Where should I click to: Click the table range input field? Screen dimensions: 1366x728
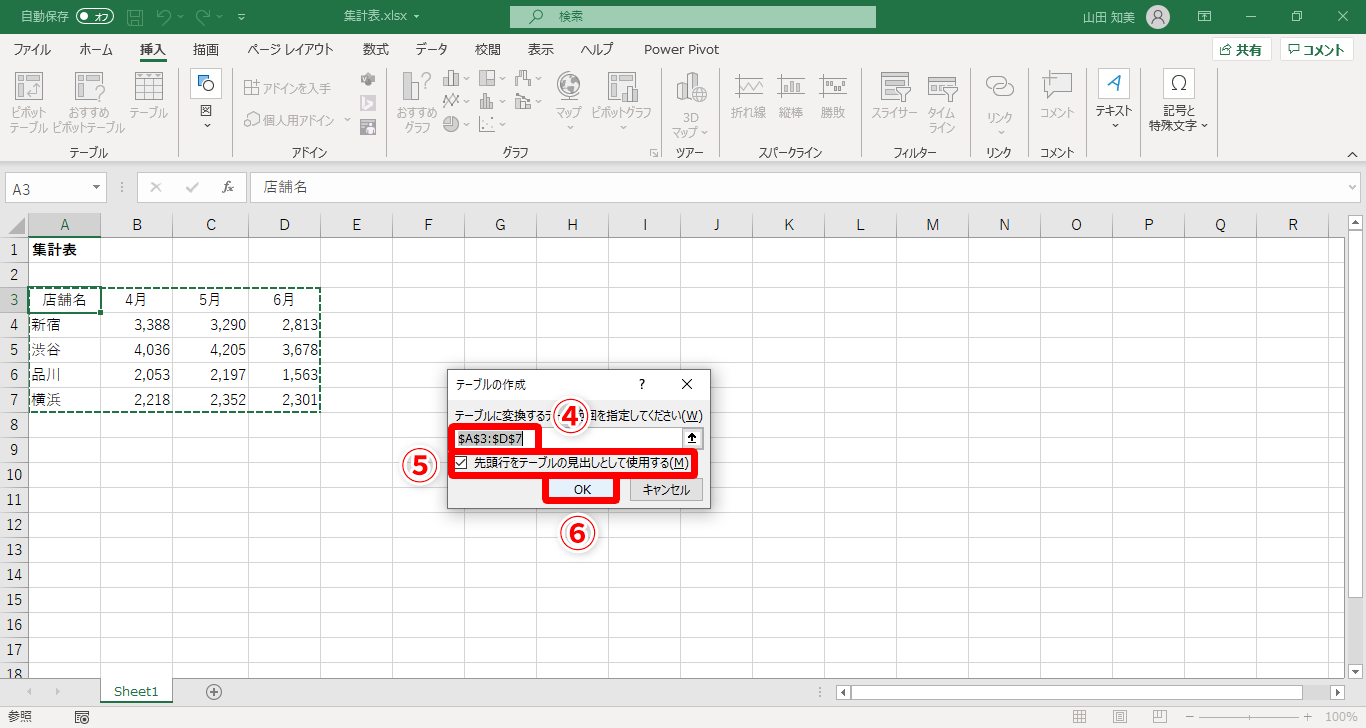[x=569, y=438]
